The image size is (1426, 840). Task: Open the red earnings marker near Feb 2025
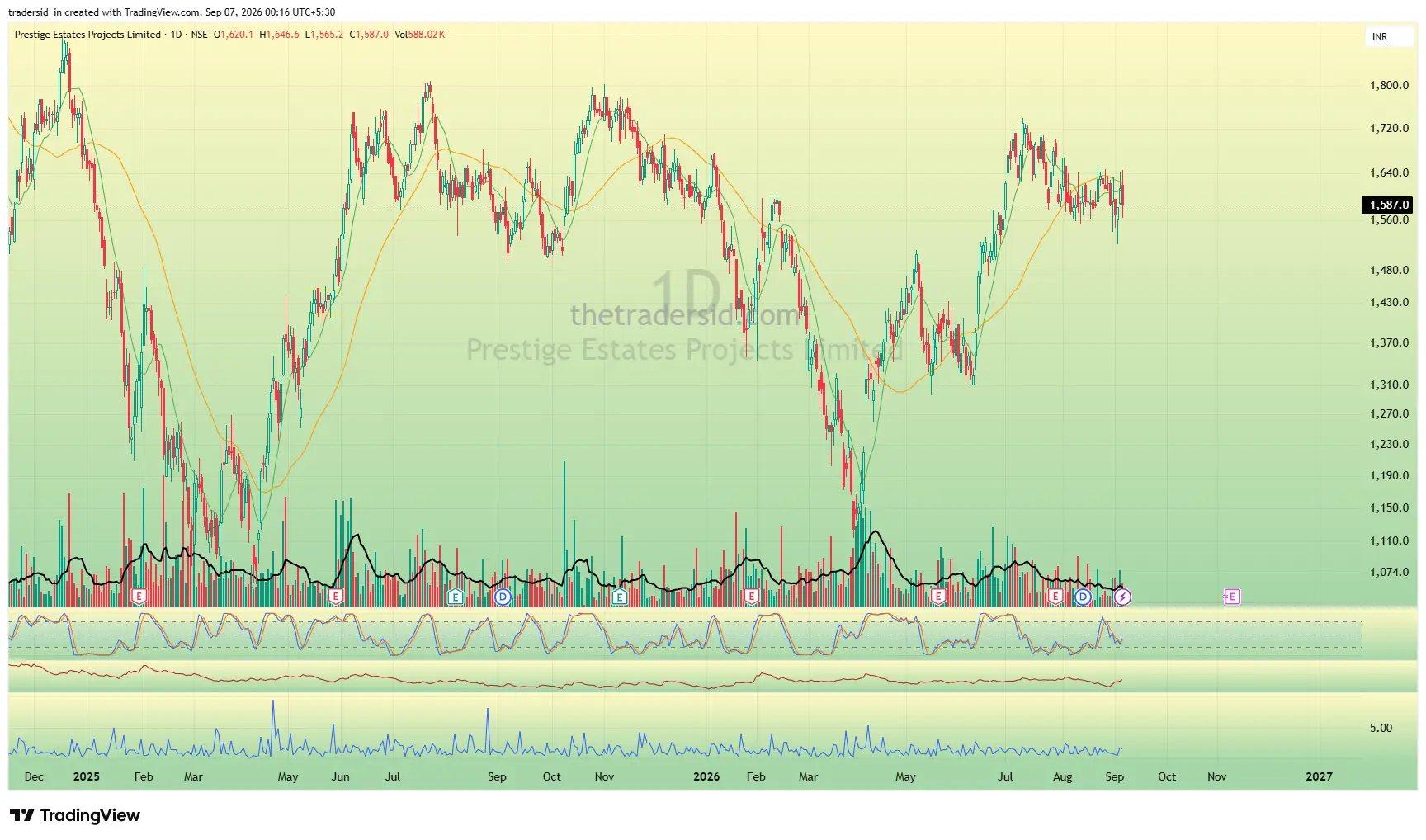pyautogui.click(x=139, y=596)
